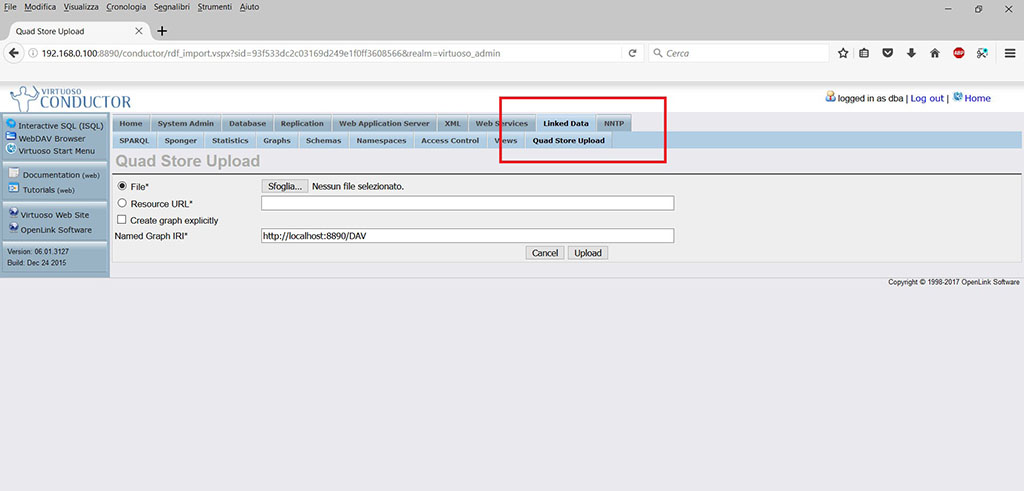1024x491 pixels.
Task: Enable Create graph explicitly checkbox
Action: coord(121,220)
